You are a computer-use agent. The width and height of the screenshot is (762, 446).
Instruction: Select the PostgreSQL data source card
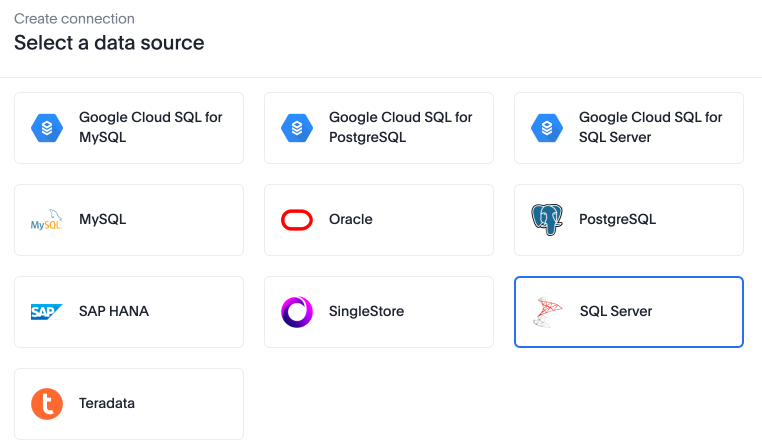(629, 220)
